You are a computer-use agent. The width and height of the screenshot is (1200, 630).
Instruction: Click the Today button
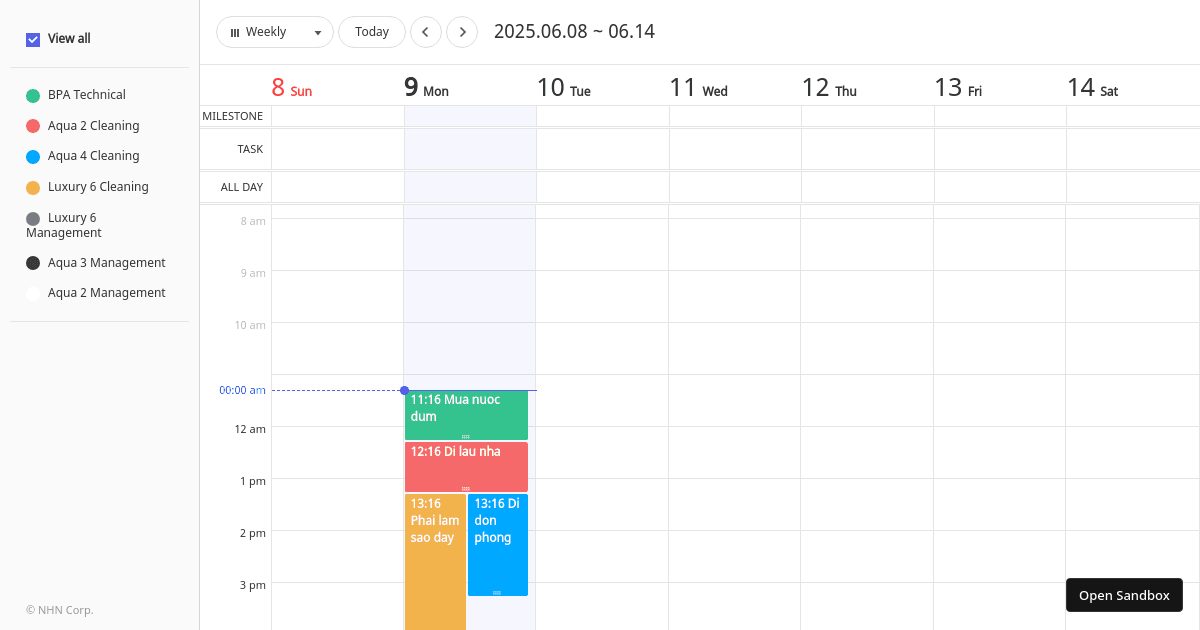point(372,31)
